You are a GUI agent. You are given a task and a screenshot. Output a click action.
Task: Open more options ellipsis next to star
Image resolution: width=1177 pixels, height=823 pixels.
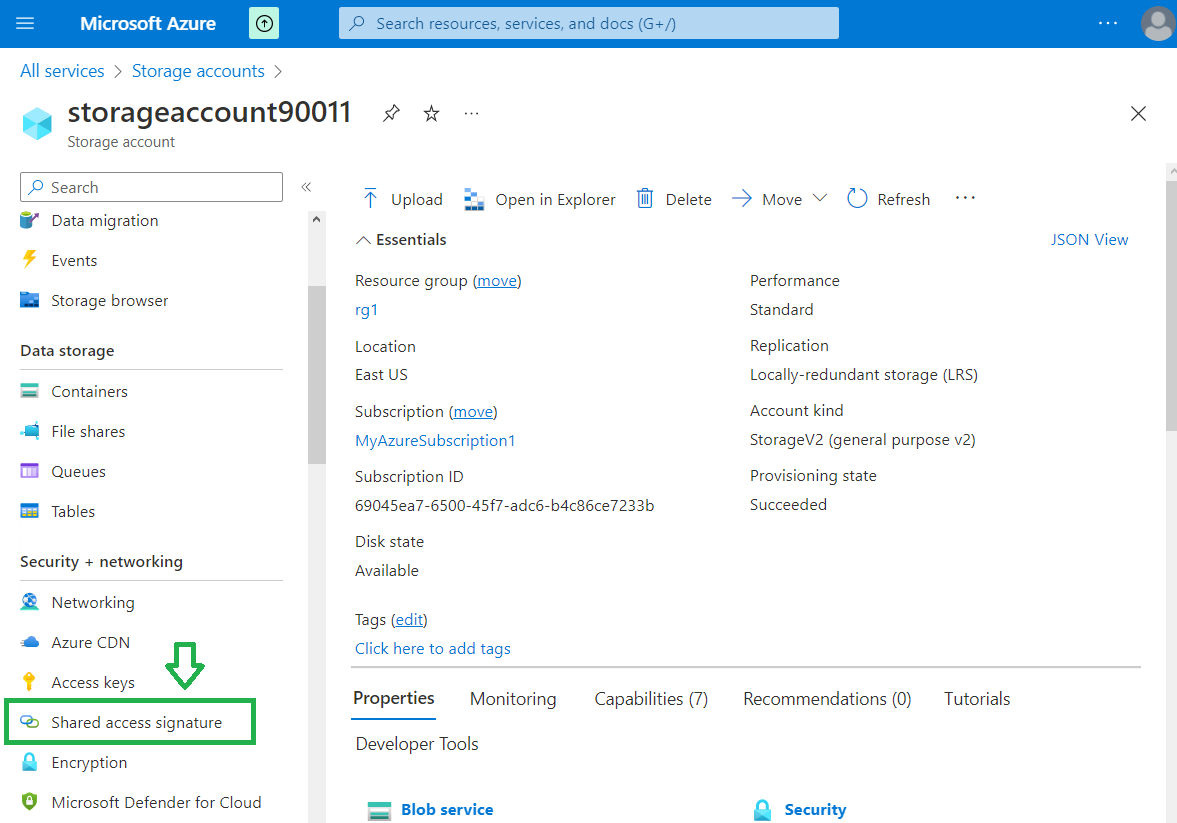point(471,113)
